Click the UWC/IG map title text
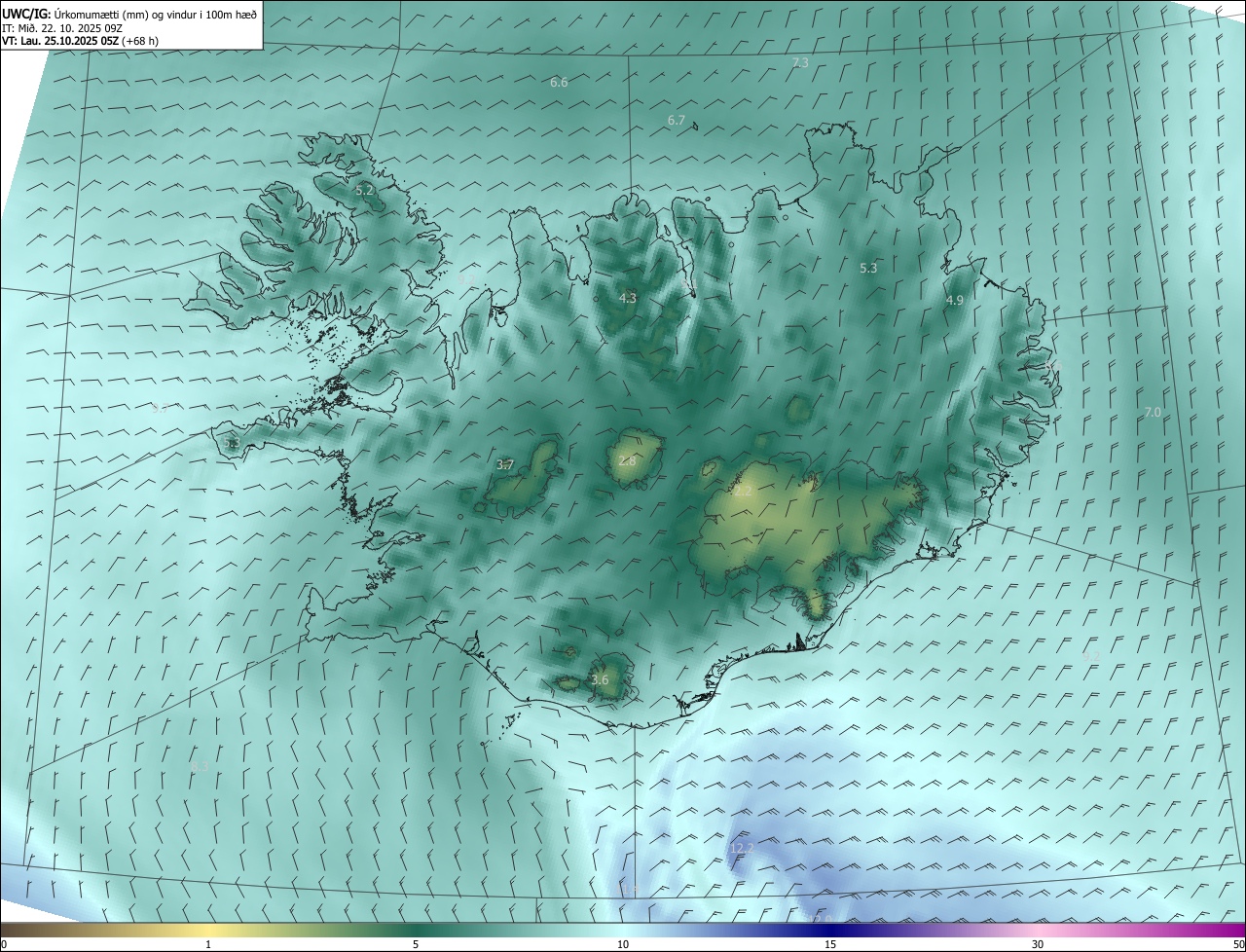The height and width of the screenshot is (952, 1246). pos(129,14)
